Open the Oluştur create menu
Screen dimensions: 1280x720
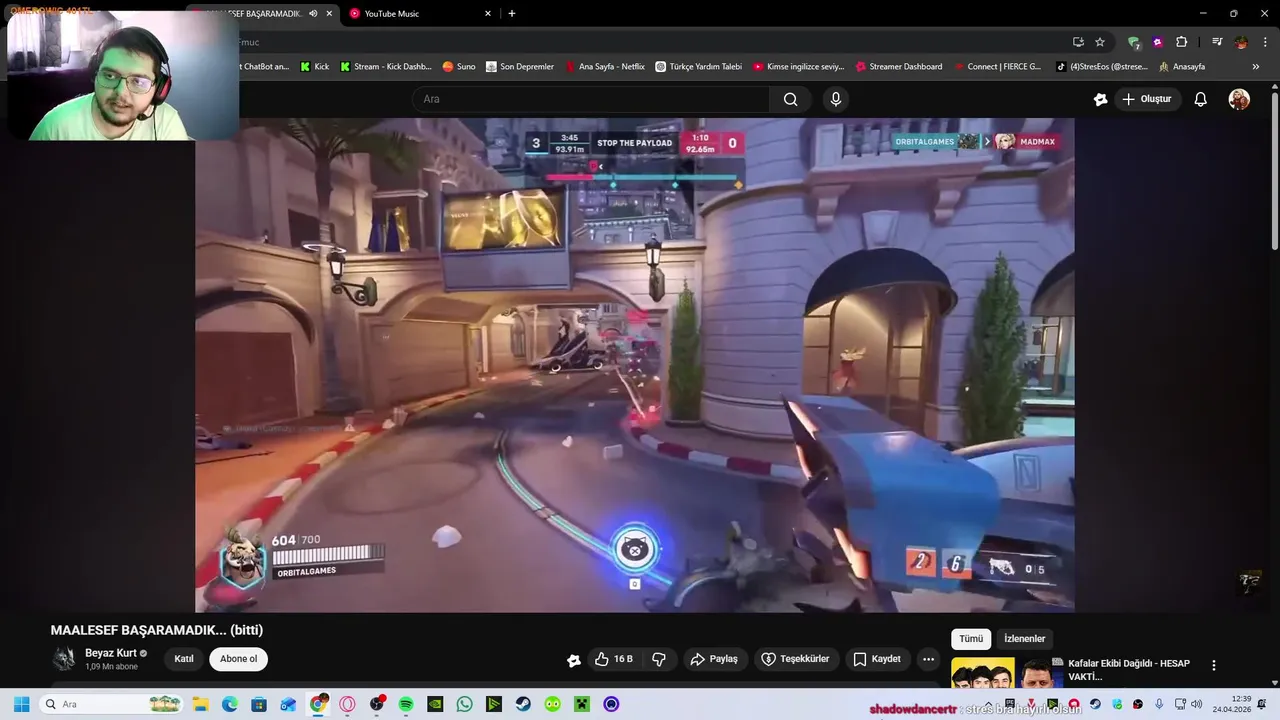coord(1146,99)
